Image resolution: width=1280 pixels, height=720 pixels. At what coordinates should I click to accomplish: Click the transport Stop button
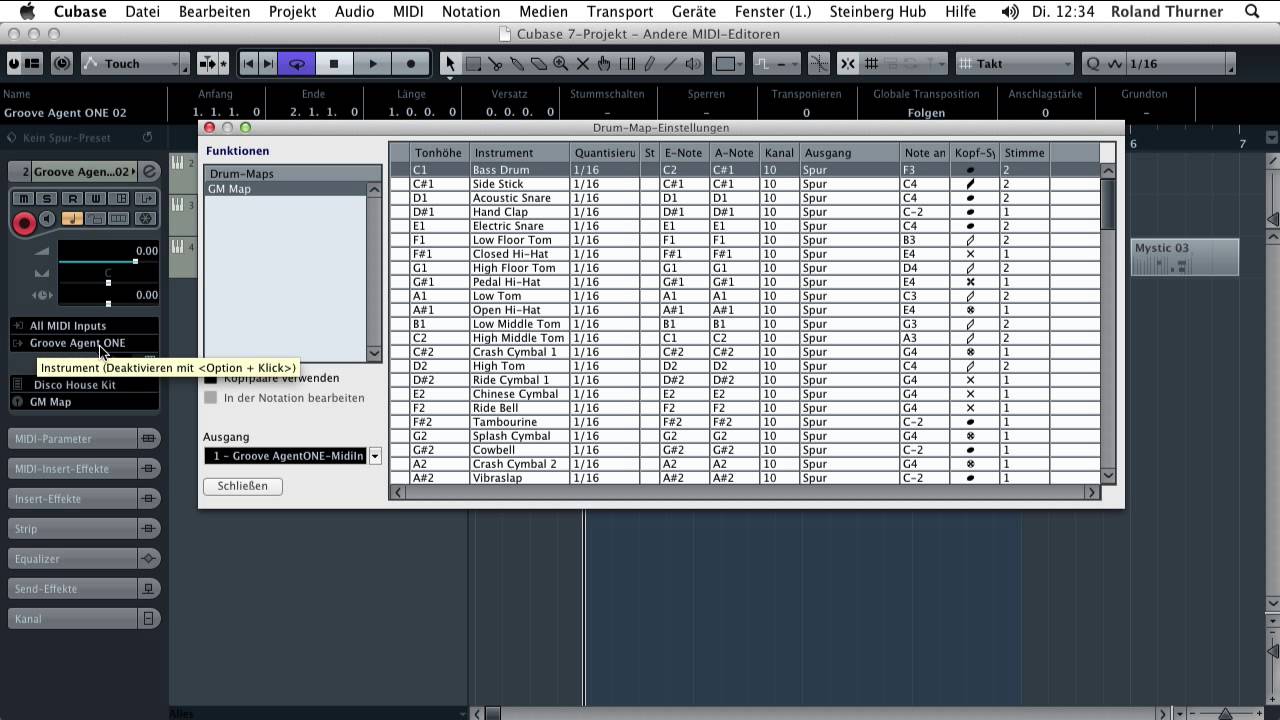click(334, 64)
